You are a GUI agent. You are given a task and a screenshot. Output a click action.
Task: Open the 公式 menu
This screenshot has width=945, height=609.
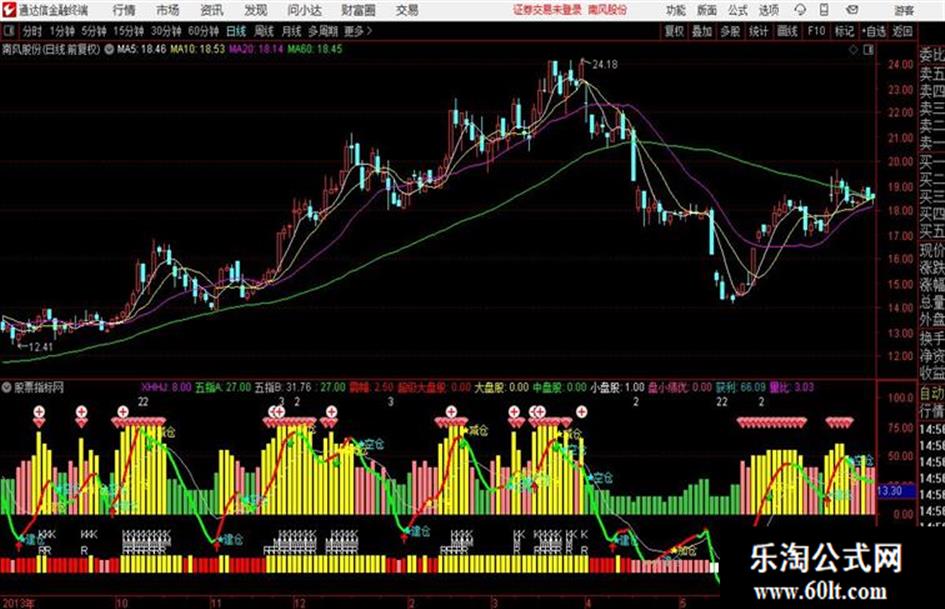click(738, 10)
